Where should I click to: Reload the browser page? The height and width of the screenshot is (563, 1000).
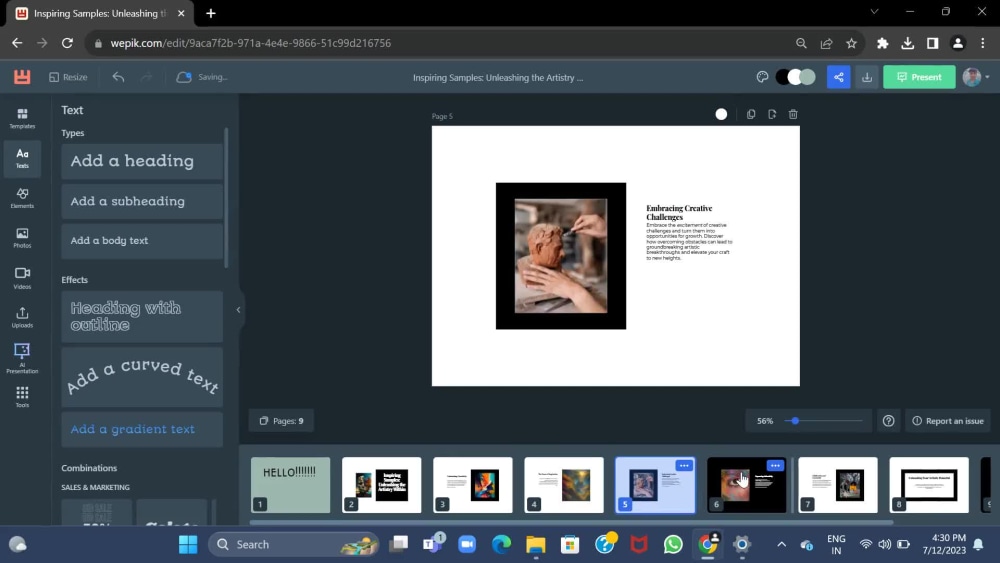(x=67, y=43)
